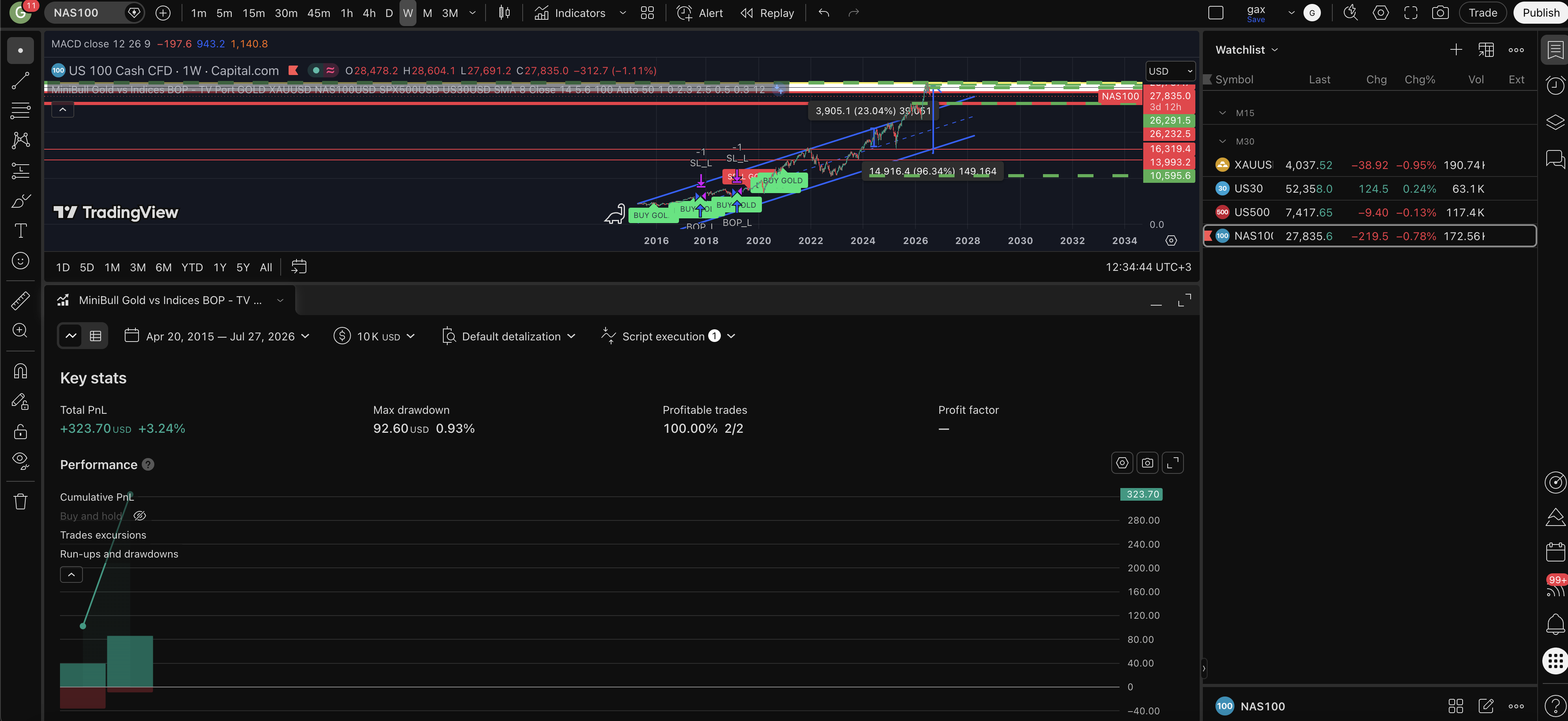
Task: Open the candlestick chart type selector
Action: click(x=504, y=13)
